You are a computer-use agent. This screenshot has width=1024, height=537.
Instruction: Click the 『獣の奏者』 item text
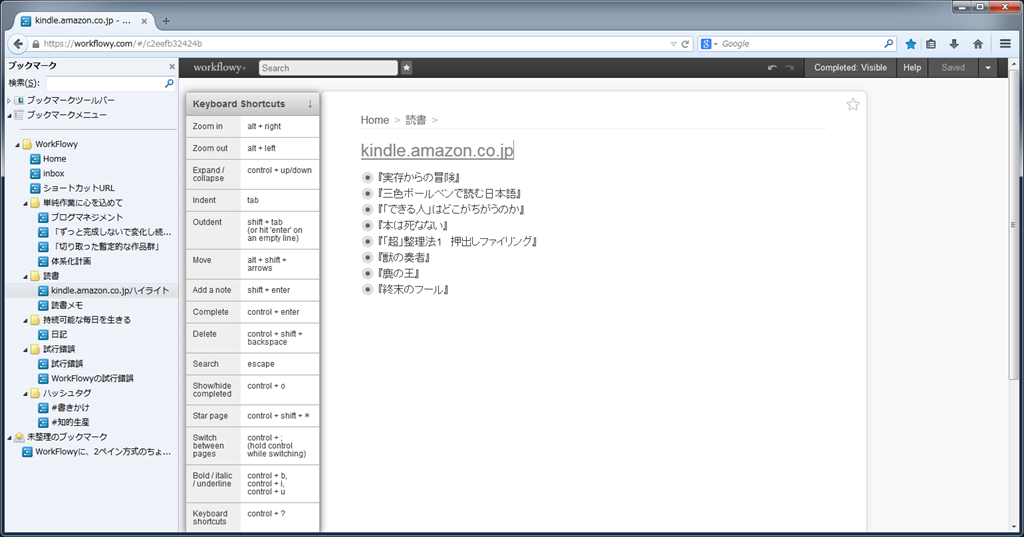click(x=404, y=257)
